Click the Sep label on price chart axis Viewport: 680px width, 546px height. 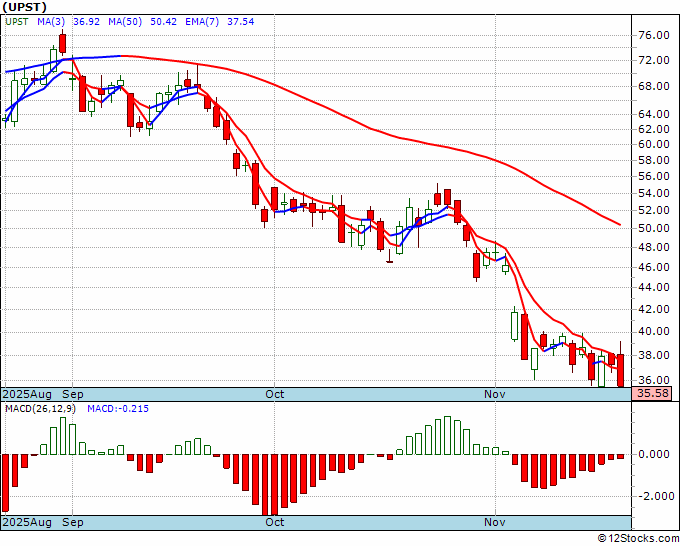(x=73, y=394)
